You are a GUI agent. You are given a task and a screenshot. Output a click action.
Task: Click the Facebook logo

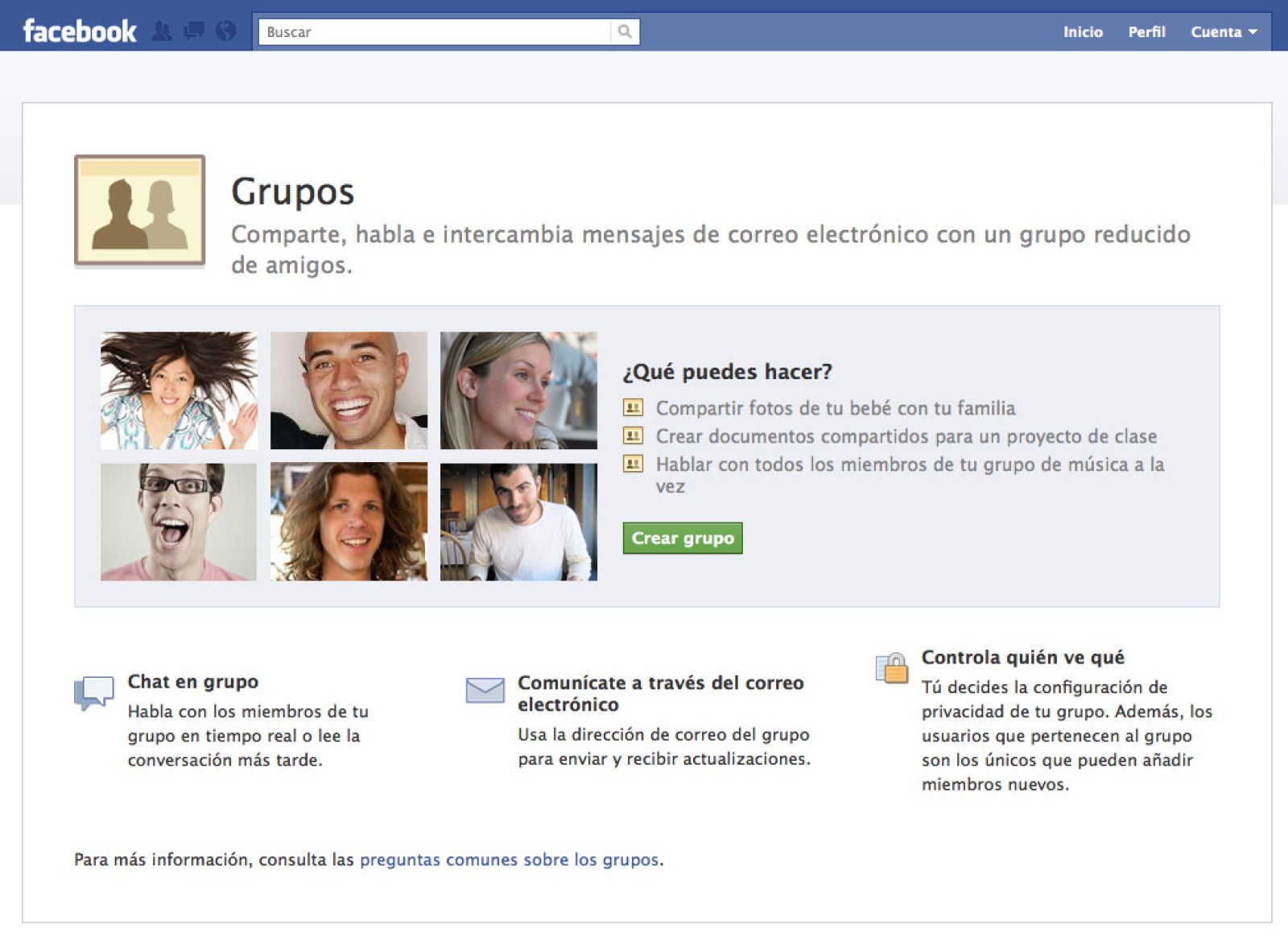tap(78, 29)
